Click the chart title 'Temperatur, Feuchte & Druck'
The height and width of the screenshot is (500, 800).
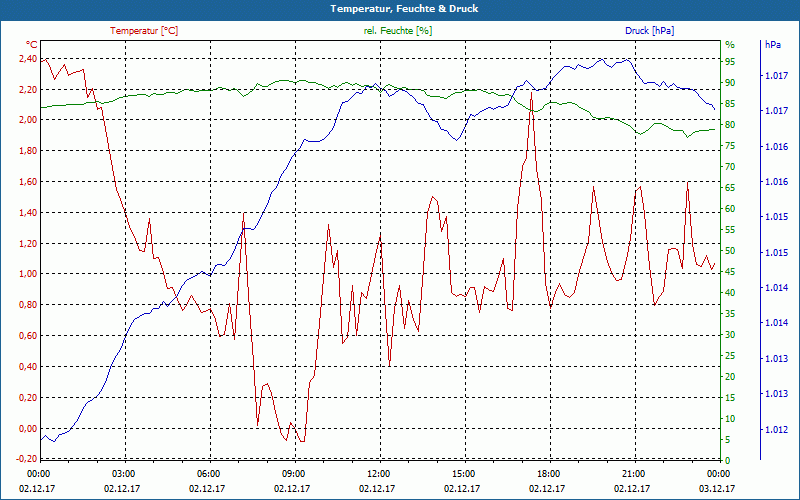[404, 9]
